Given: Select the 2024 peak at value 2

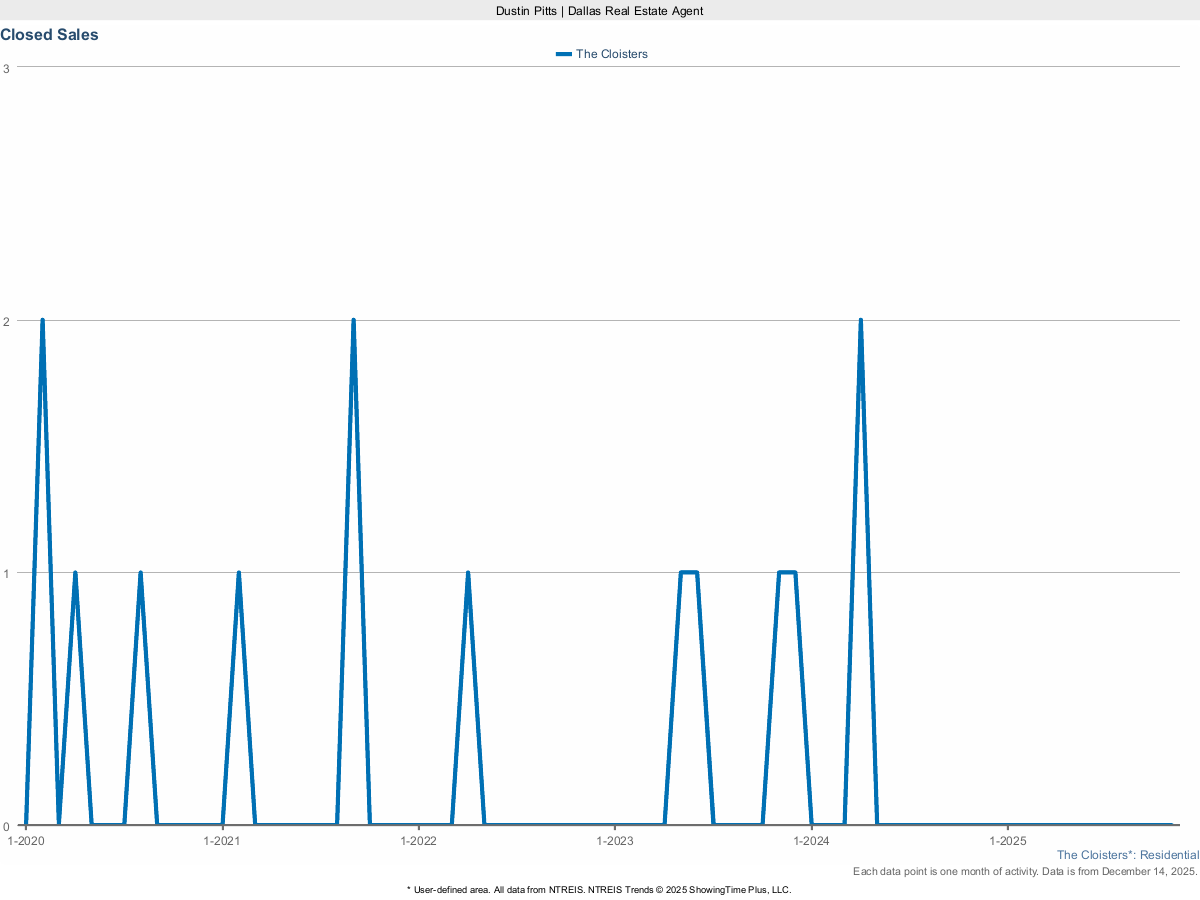Looking at the screenshot, I should coord(860,321).
